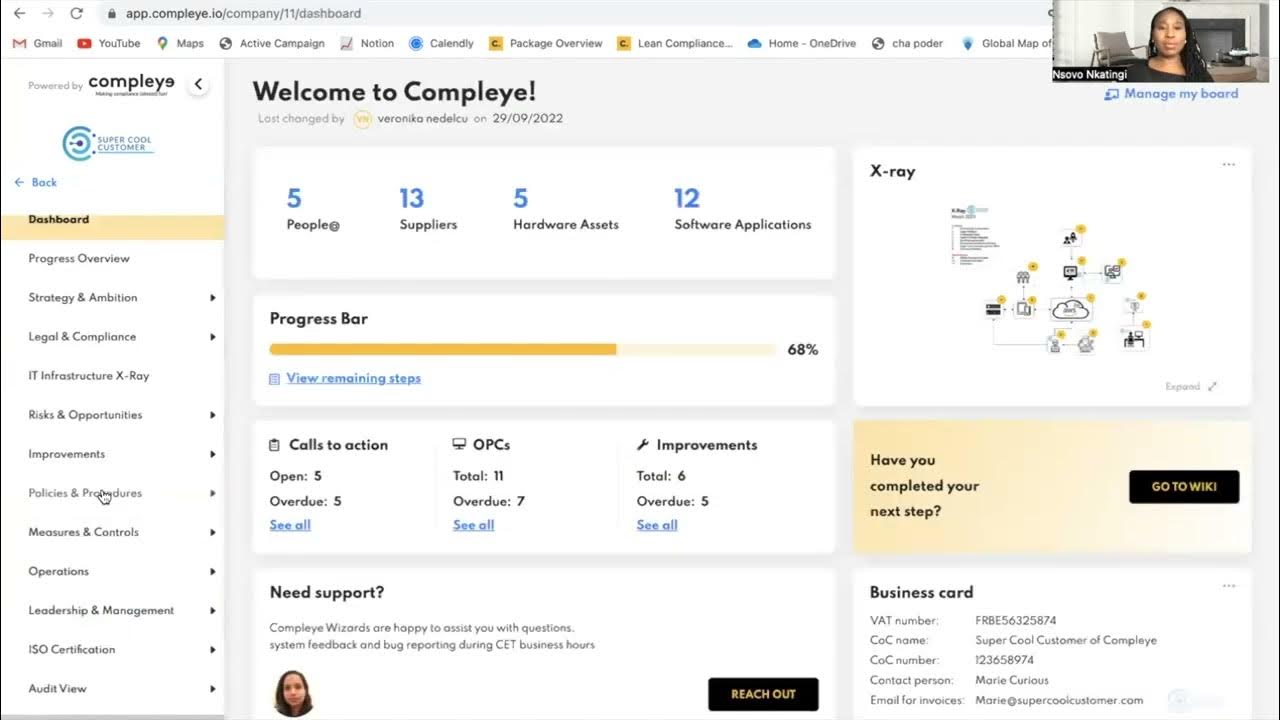This screenshot has width=1280, height=720.
Task: Click the REACH OUT button
Action: 763,694
